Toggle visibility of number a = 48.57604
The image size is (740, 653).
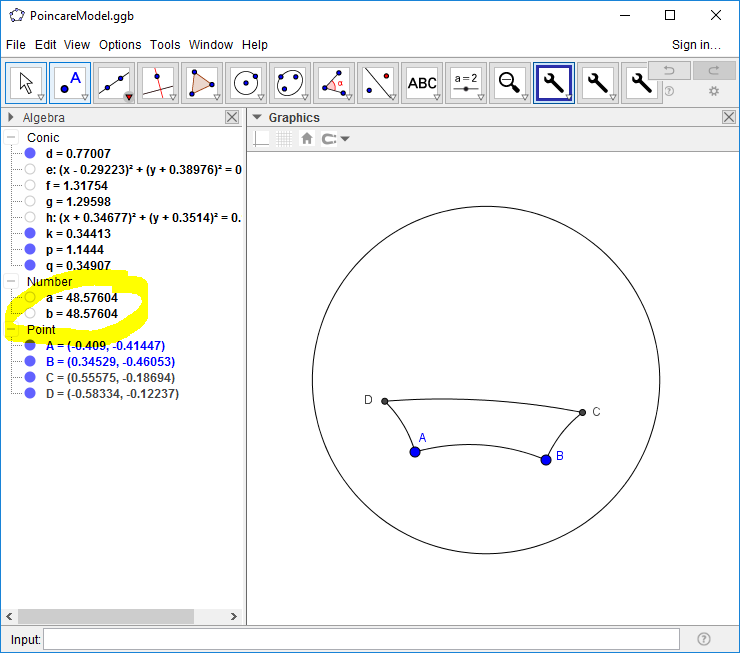pos(30,297)
